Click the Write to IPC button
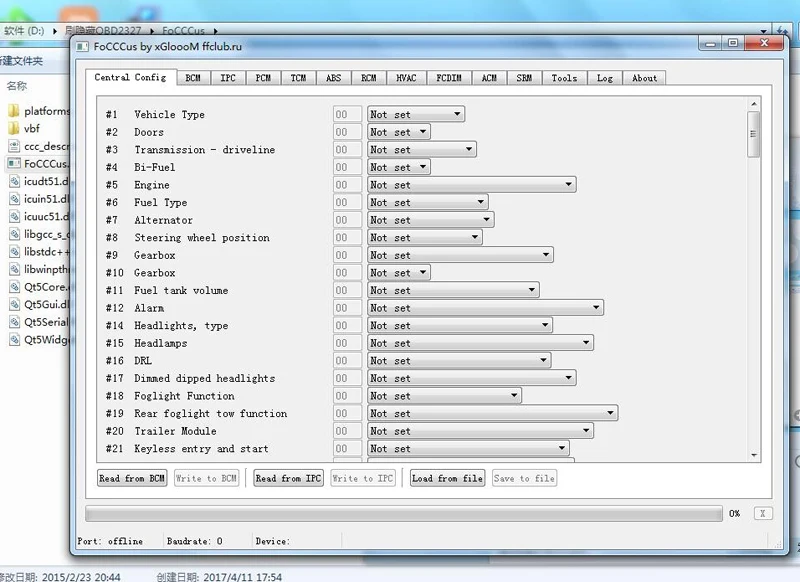Image resolution: width=800 pixels, height=582 pixels. tap(363, 478)
